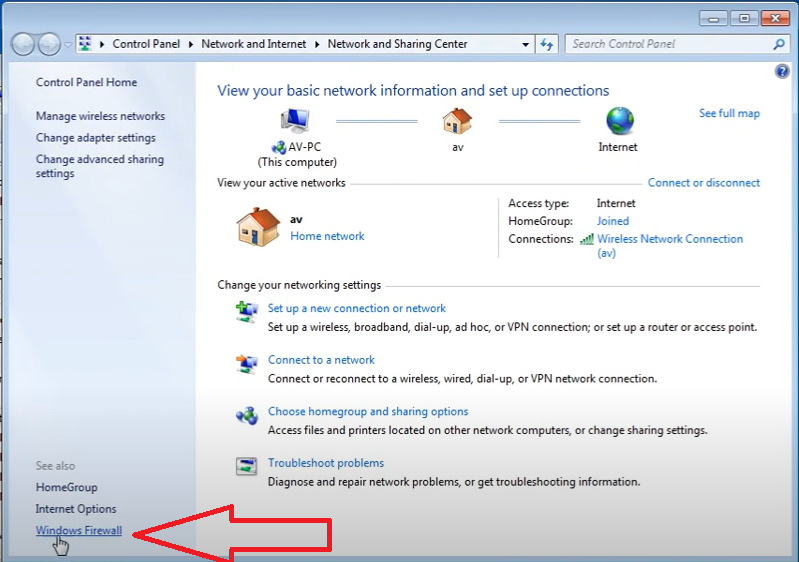Screen dimensions: 799x562
Task: Click the large Home network house icon
Action: coord(258,227)
